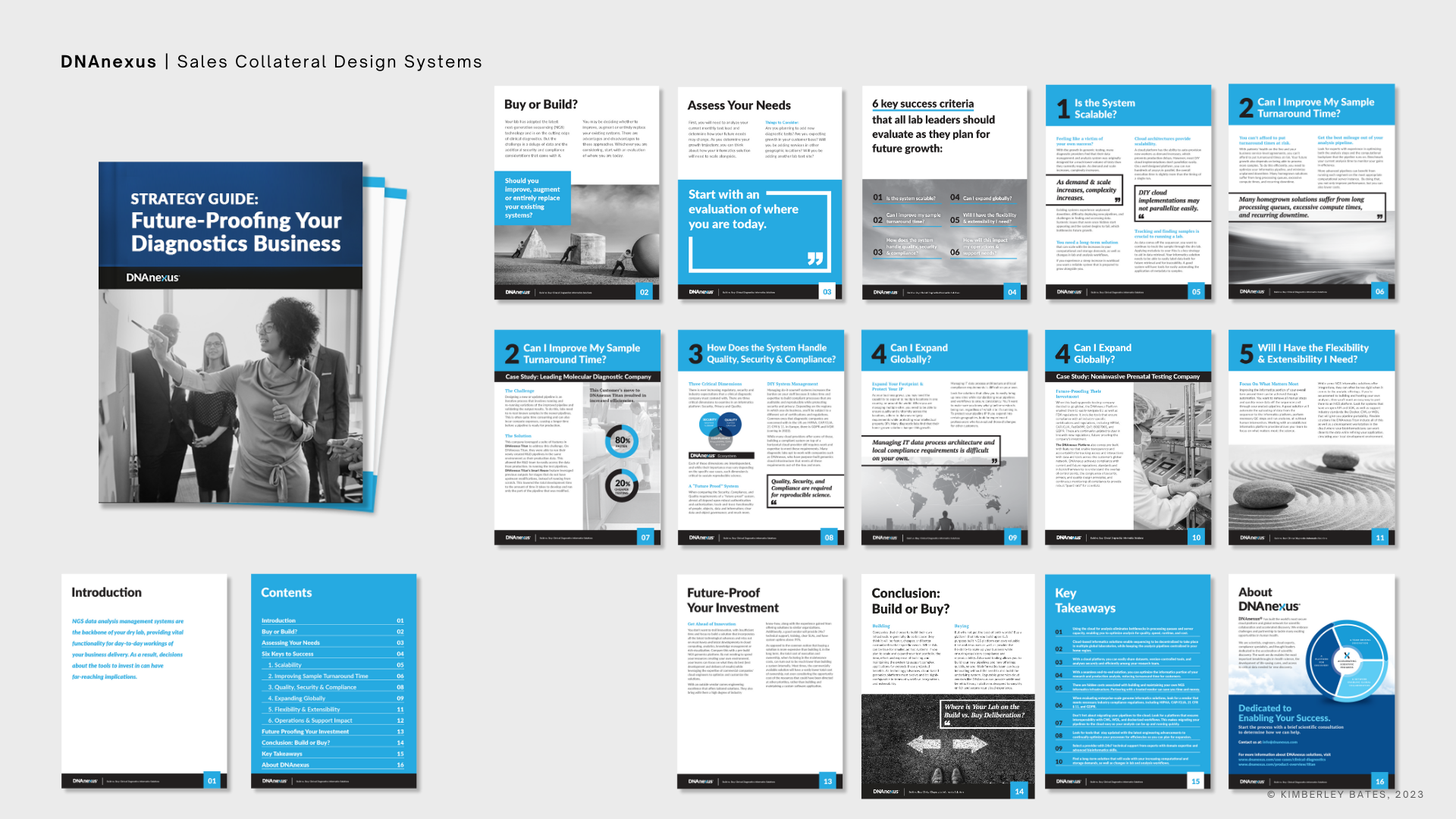Screen dimensions: 1456x819
Task: Click 'Start with an evaluation' callout box
Action: 759,231
